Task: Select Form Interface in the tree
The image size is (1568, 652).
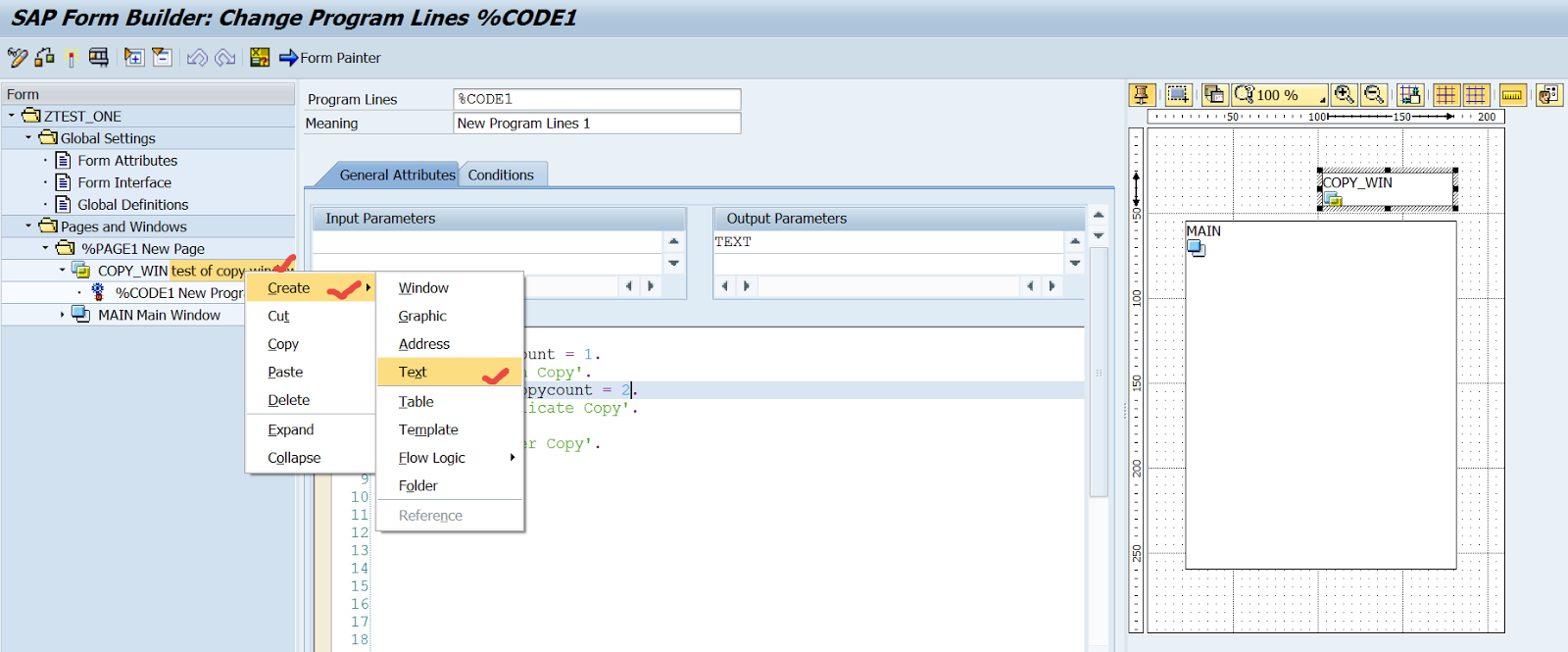Action: tap(124, 182)
